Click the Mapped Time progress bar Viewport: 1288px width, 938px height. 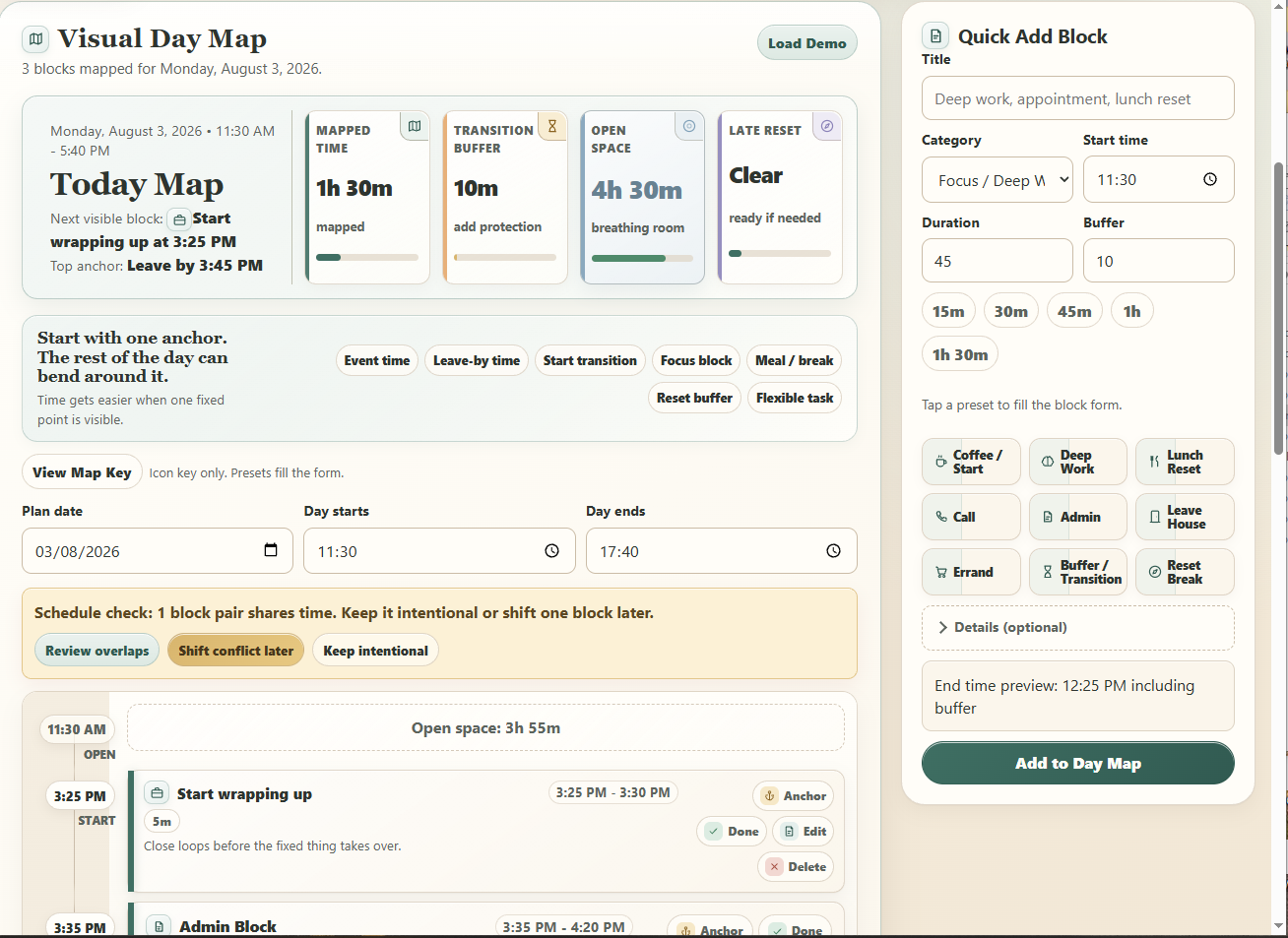pyautogui.click(x=367, y=257)
